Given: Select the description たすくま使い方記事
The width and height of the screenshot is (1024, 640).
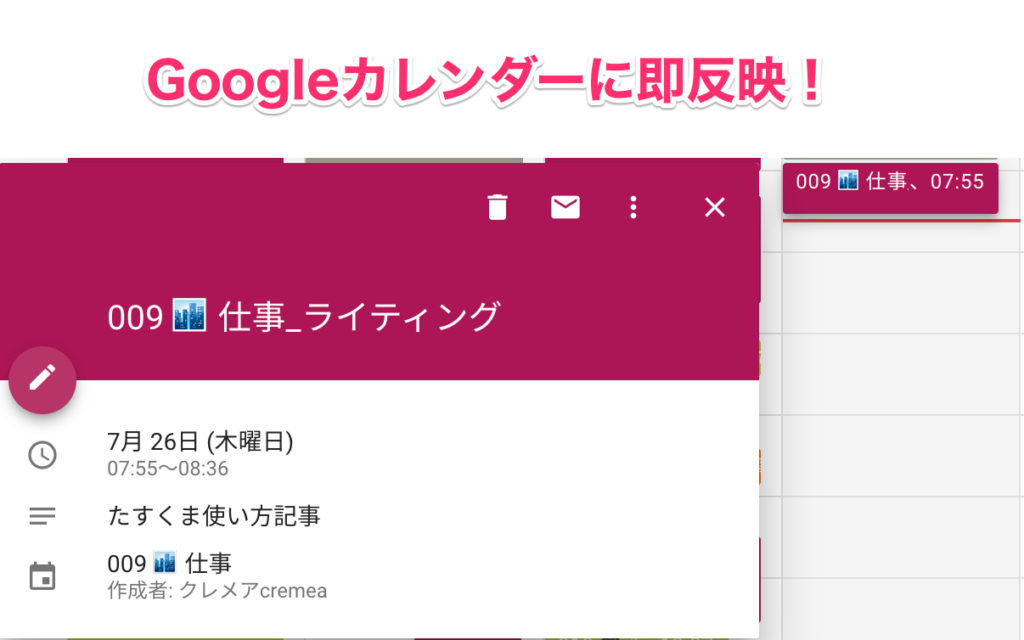Looking at the screenshot, I should pyautogui.click(x=214, y=516).
